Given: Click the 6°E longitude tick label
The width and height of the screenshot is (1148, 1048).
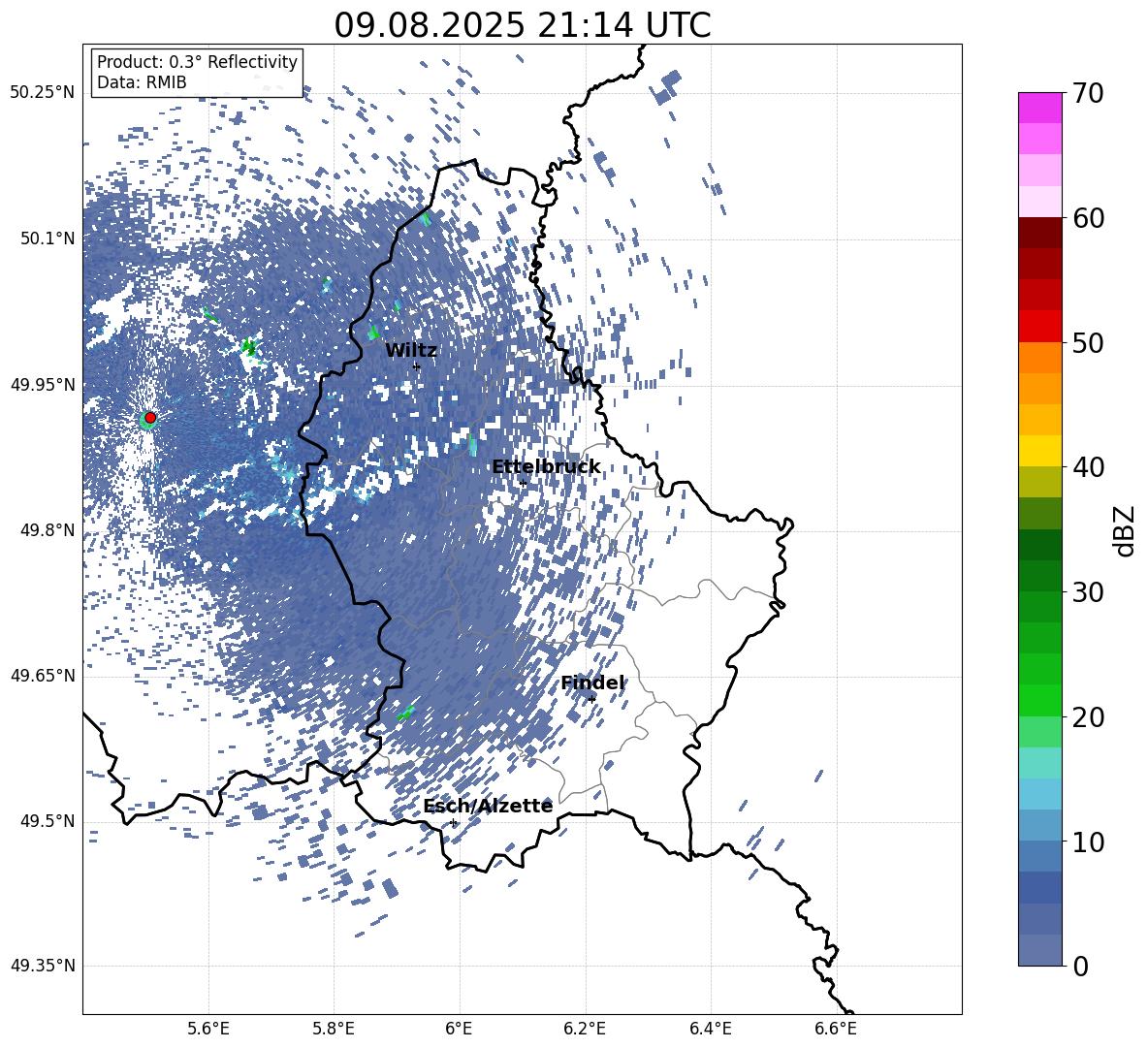Looking at the screenshot, I should tap(459, 1029).
